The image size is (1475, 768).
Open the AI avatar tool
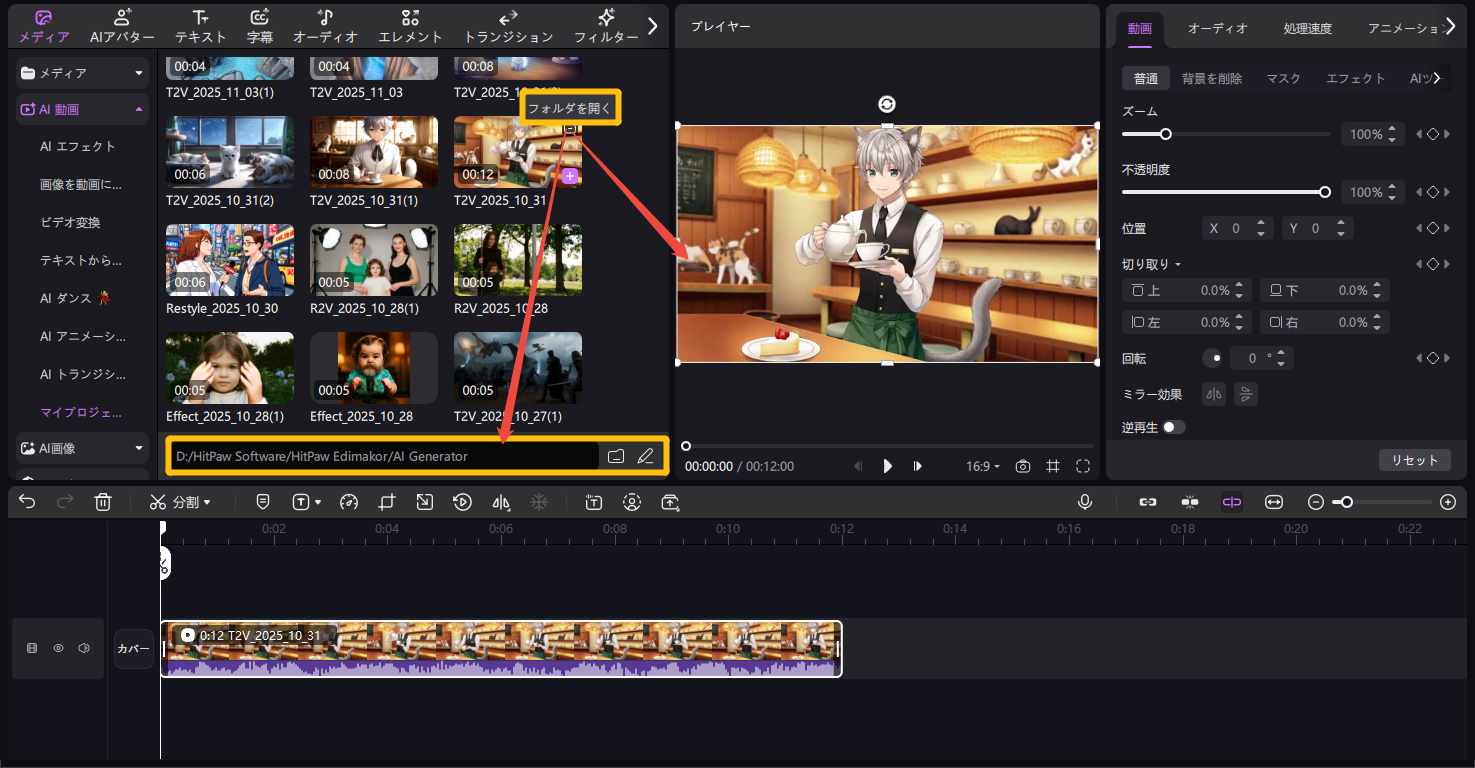pyautogui.click(x=121, y=25)
